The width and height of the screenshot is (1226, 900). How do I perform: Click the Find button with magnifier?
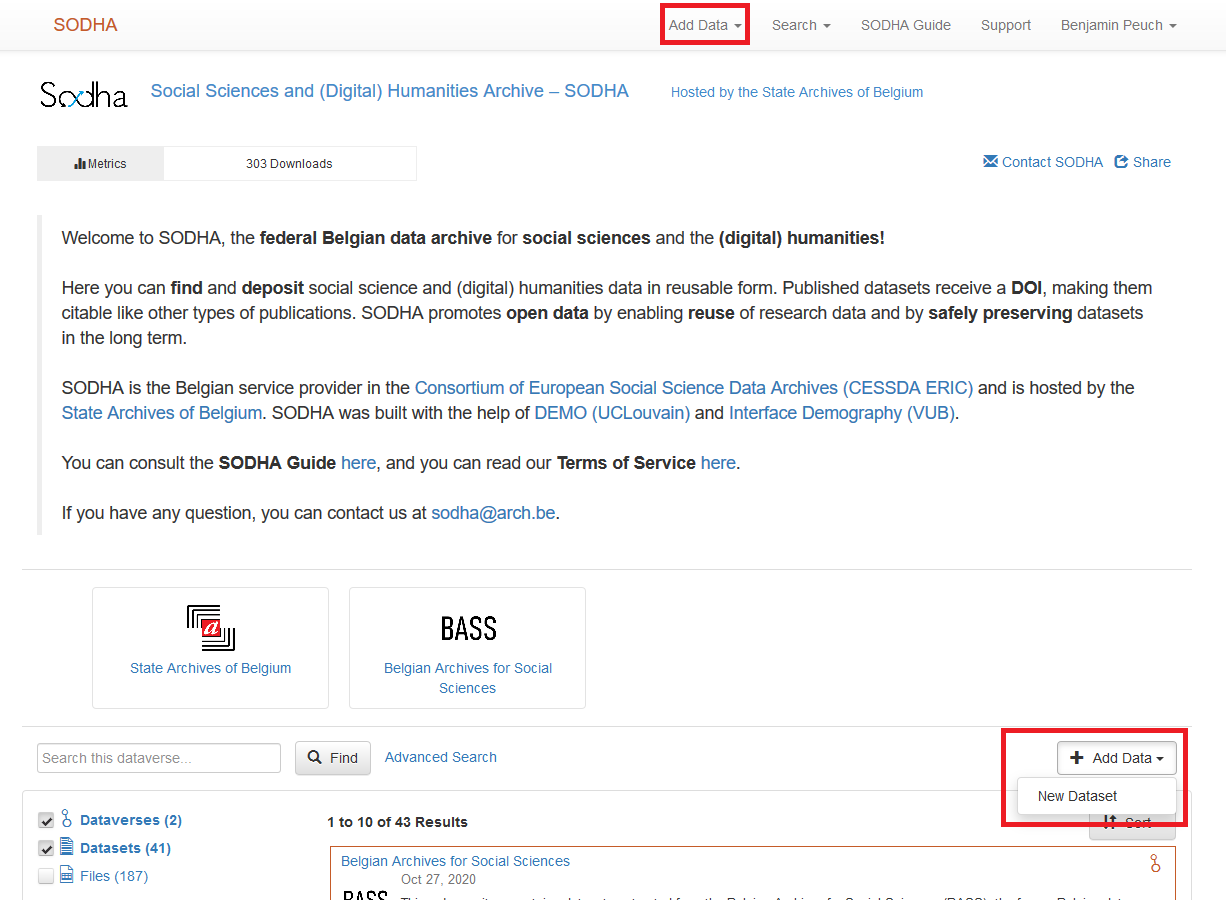pyautogui.click(x=333, y=758)
